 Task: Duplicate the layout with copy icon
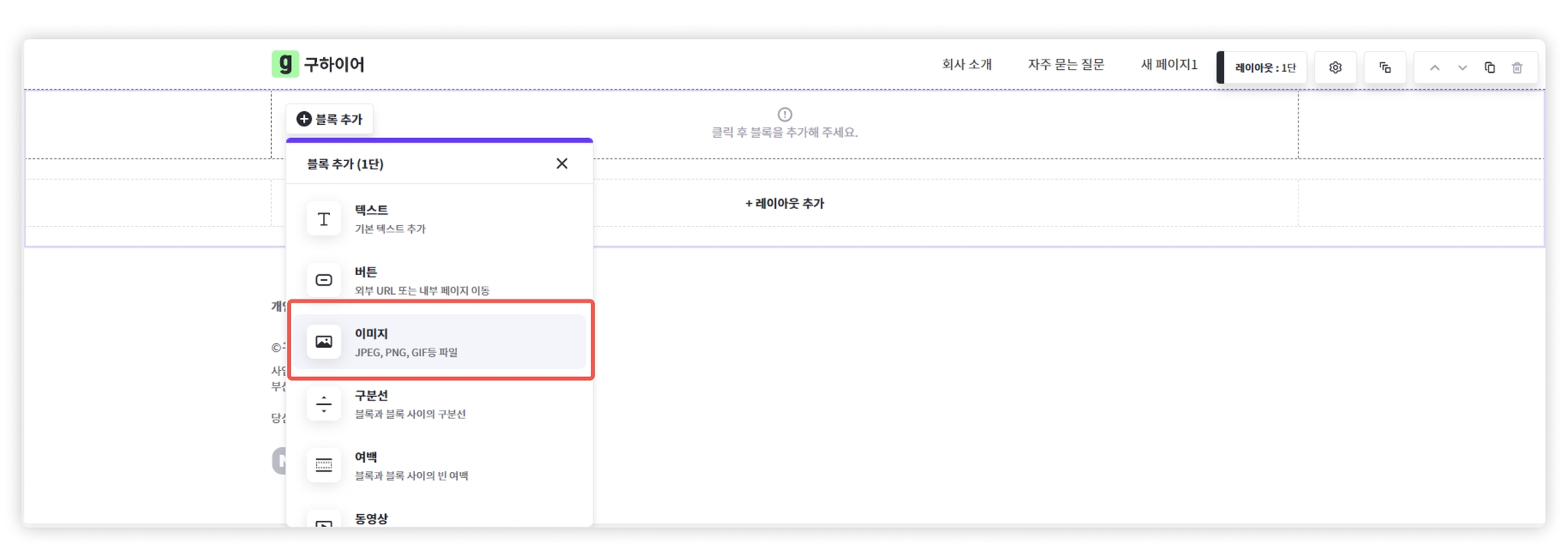[x=1490, y=67]
